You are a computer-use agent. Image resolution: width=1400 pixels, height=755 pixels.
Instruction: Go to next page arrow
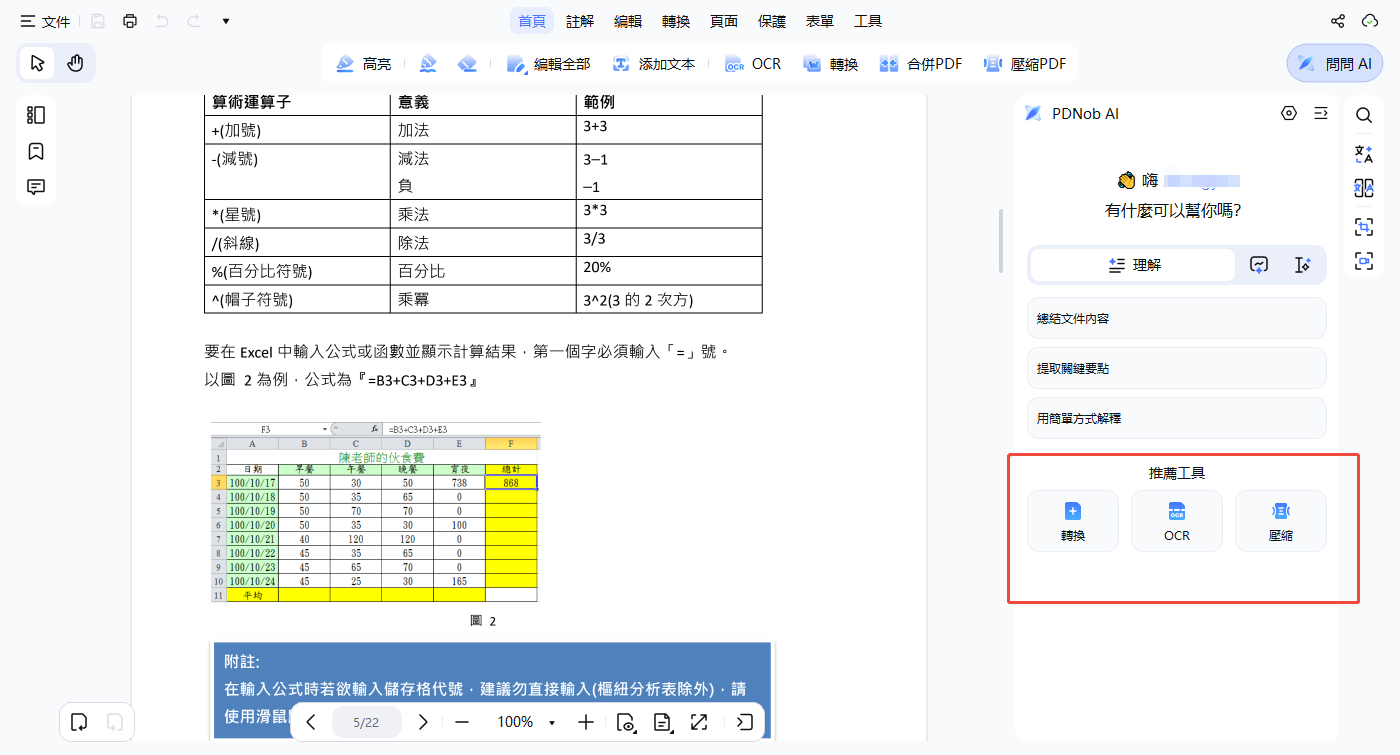[x=423, y=722]
